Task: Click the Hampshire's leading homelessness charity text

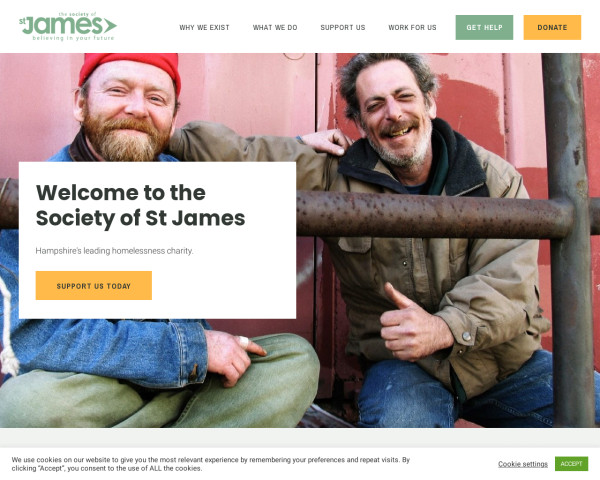Action: pyautogui.click(x=114, y=251)
